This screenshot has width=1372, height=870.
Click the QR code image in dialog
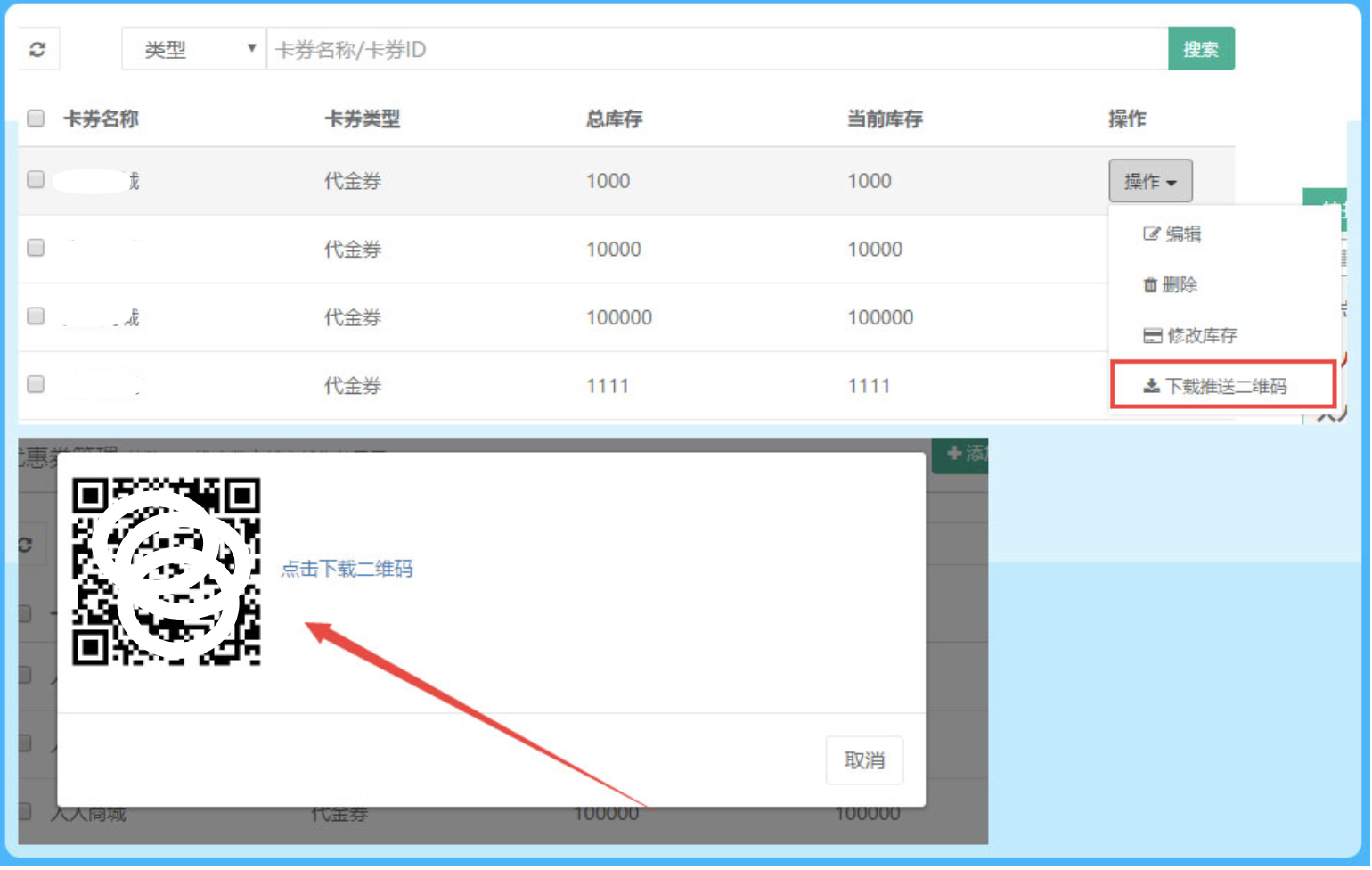(x=167, y=572)
